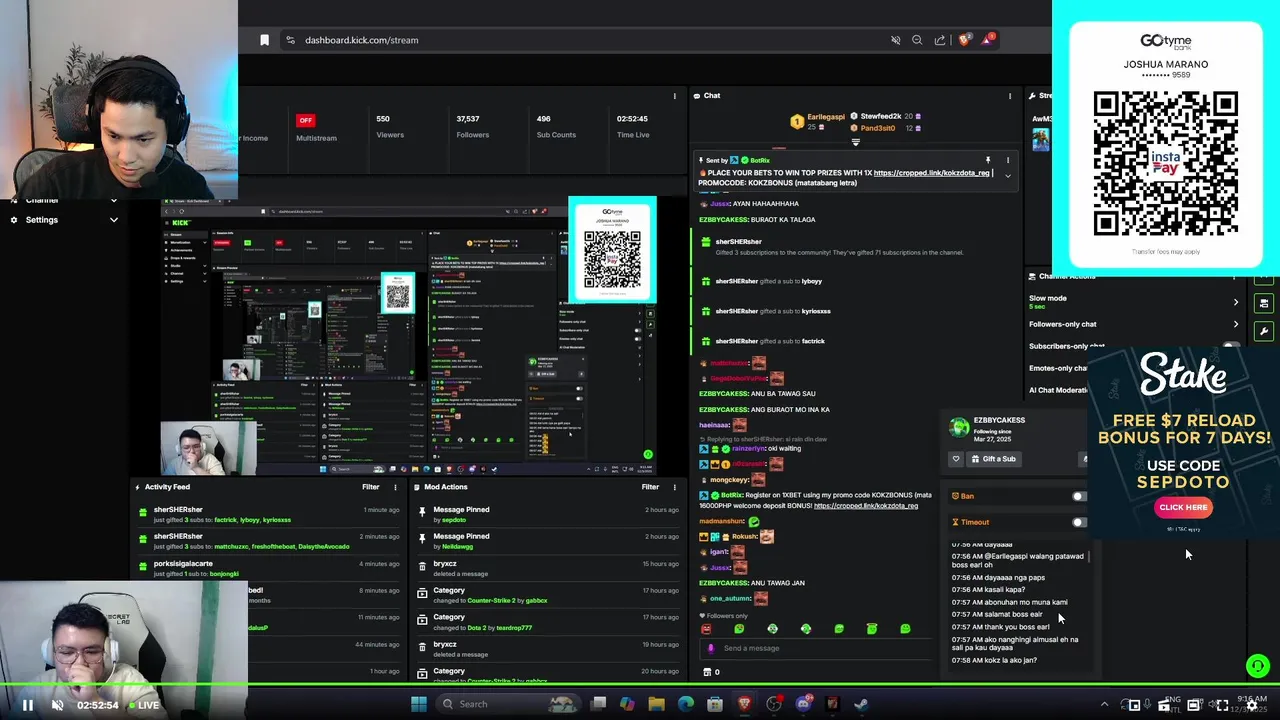
Task: Click the pin icon on BotRix pinned message
Action: coord(987,160)
